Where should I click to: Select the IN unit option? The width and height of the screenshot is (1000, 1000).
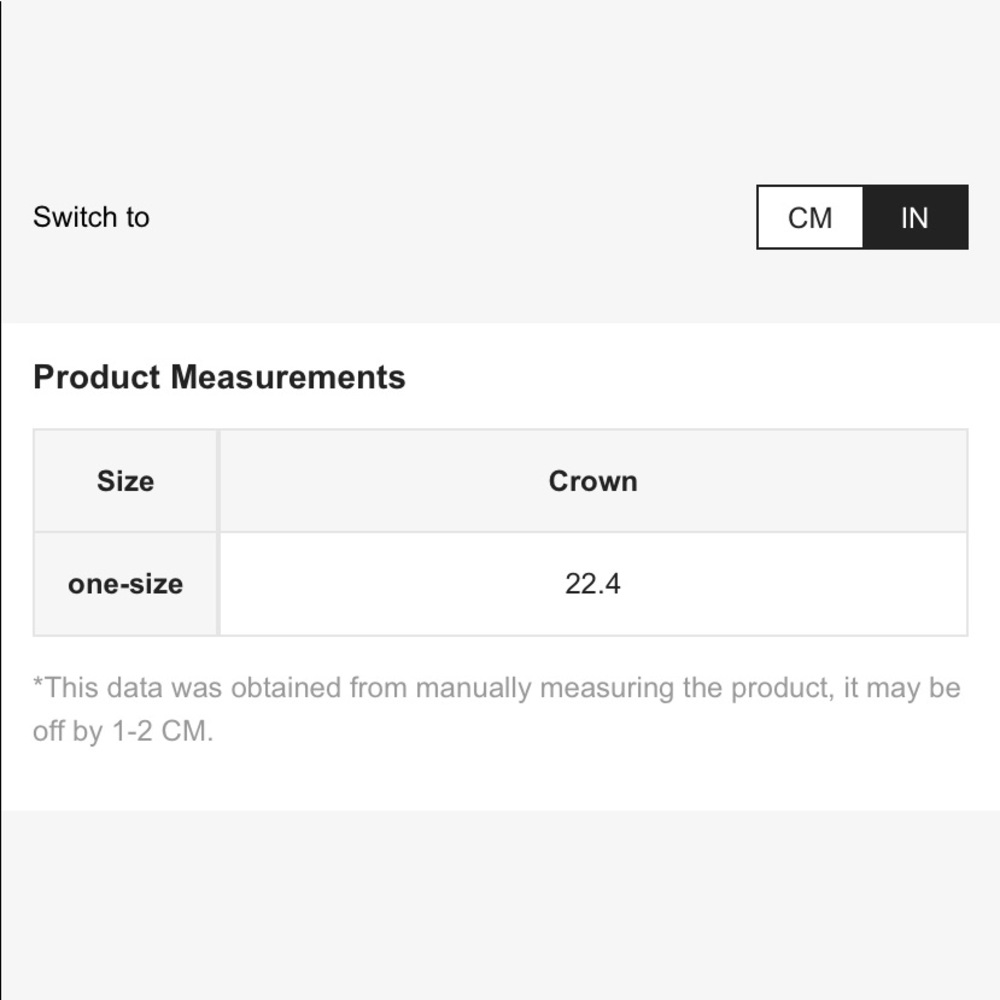pos(915,217)
